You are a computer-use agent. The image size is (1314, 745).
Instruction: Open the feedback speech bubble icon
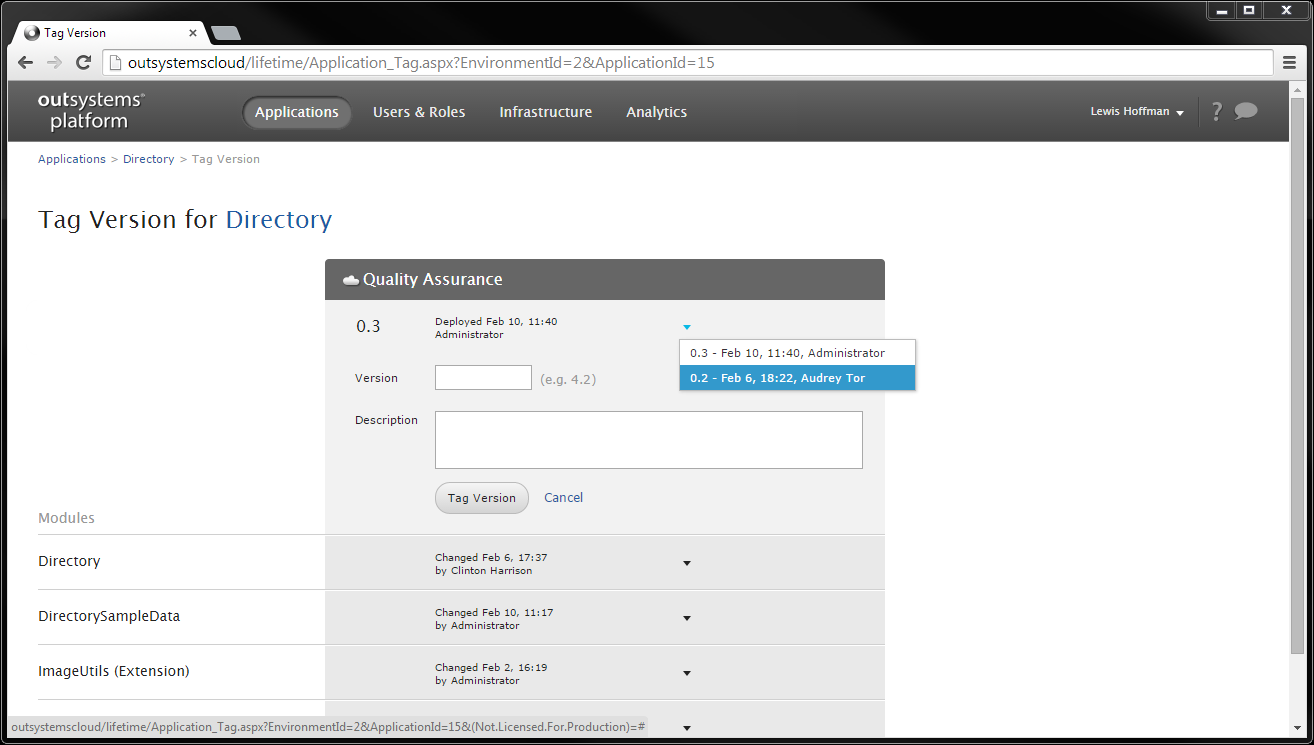[1246, 111]
